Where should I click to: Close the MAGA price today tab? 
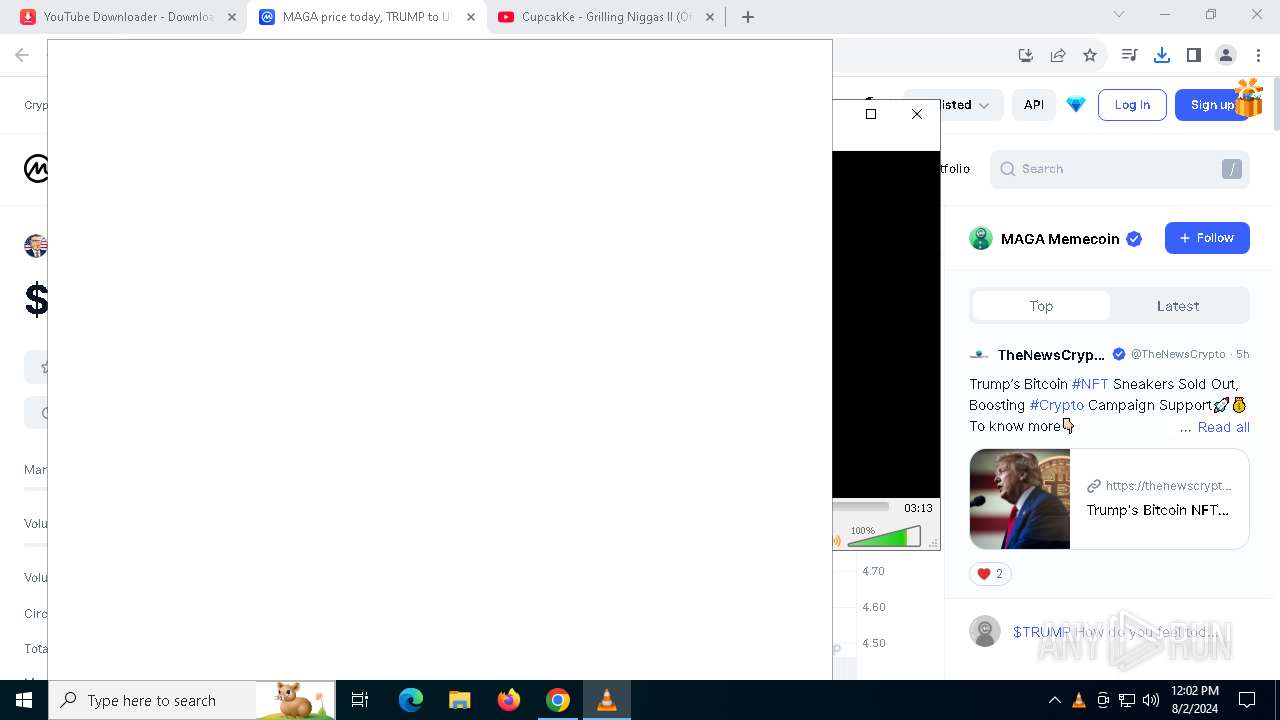click(471, 17)
